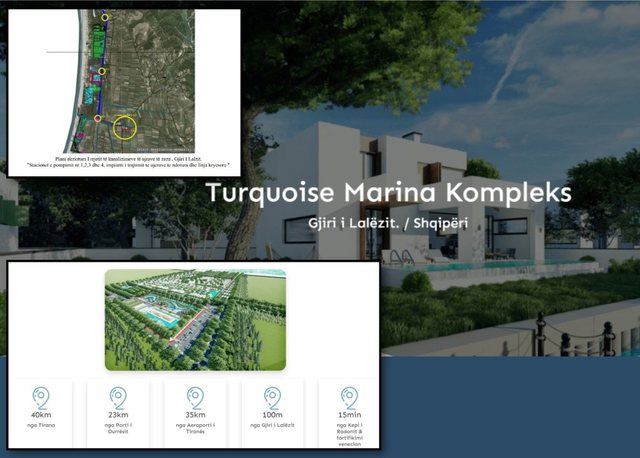Click the location pin above 15min
The height and width of the screenshot is (458, 640).
coord(348,397)
